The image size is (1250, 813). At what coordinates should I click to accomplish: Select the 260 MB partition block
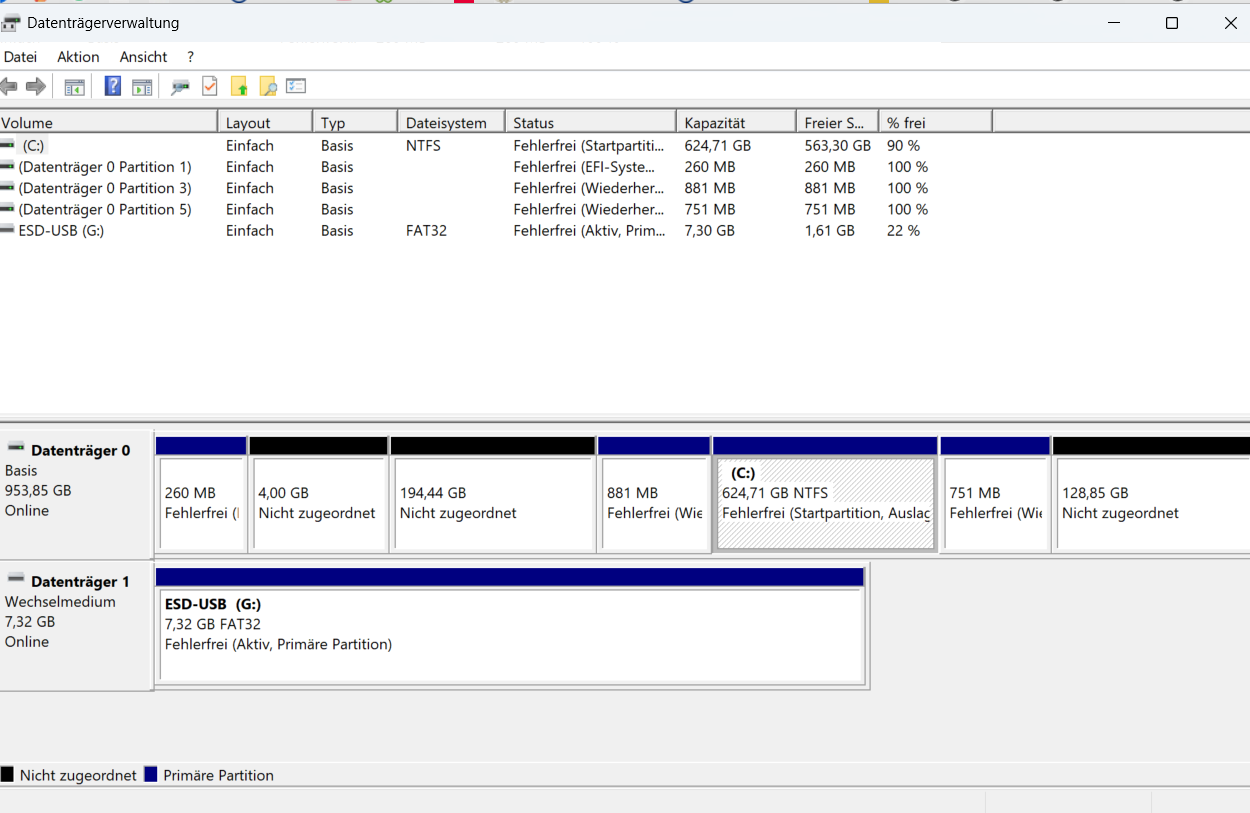201,495
